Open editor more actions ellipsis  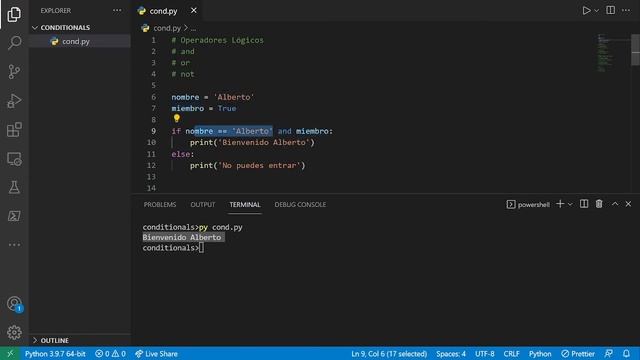[x=626, y=11]
